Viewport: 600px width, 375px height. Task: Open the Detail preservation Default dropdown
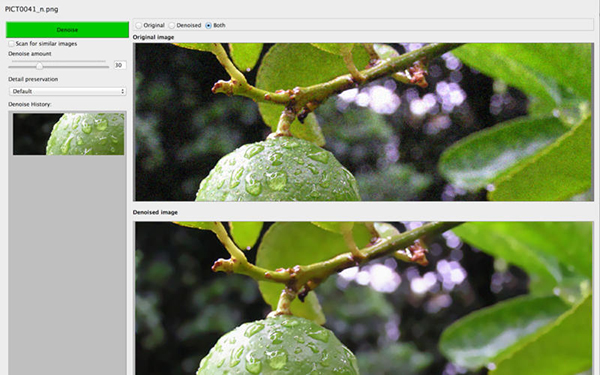click(67, 91)
